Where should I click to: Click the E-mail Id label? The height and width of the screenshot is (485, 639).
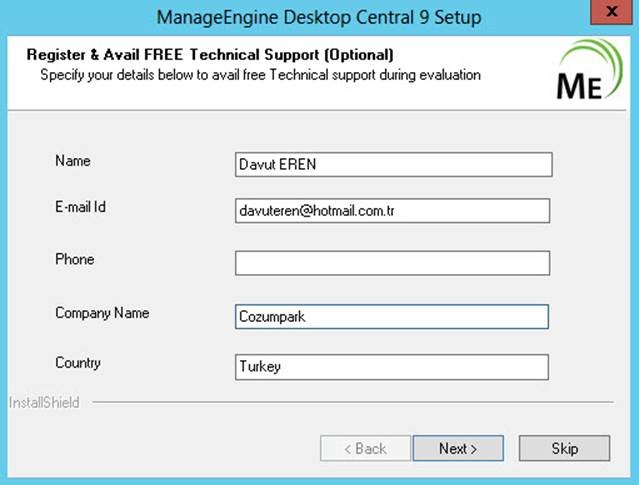81,207
